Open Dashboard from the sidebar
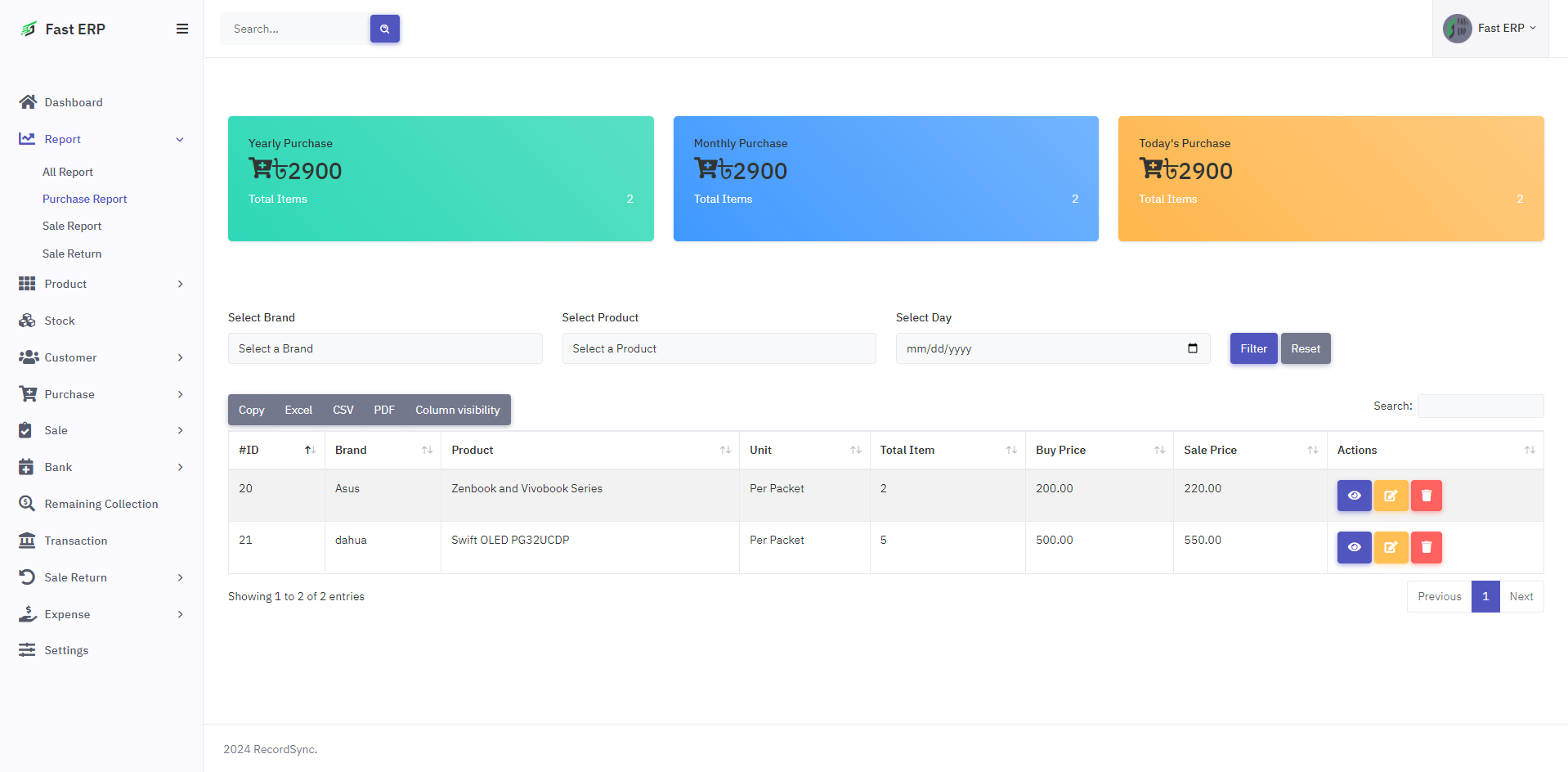This screenshot has width=1568, height=772. coord(73,102)
